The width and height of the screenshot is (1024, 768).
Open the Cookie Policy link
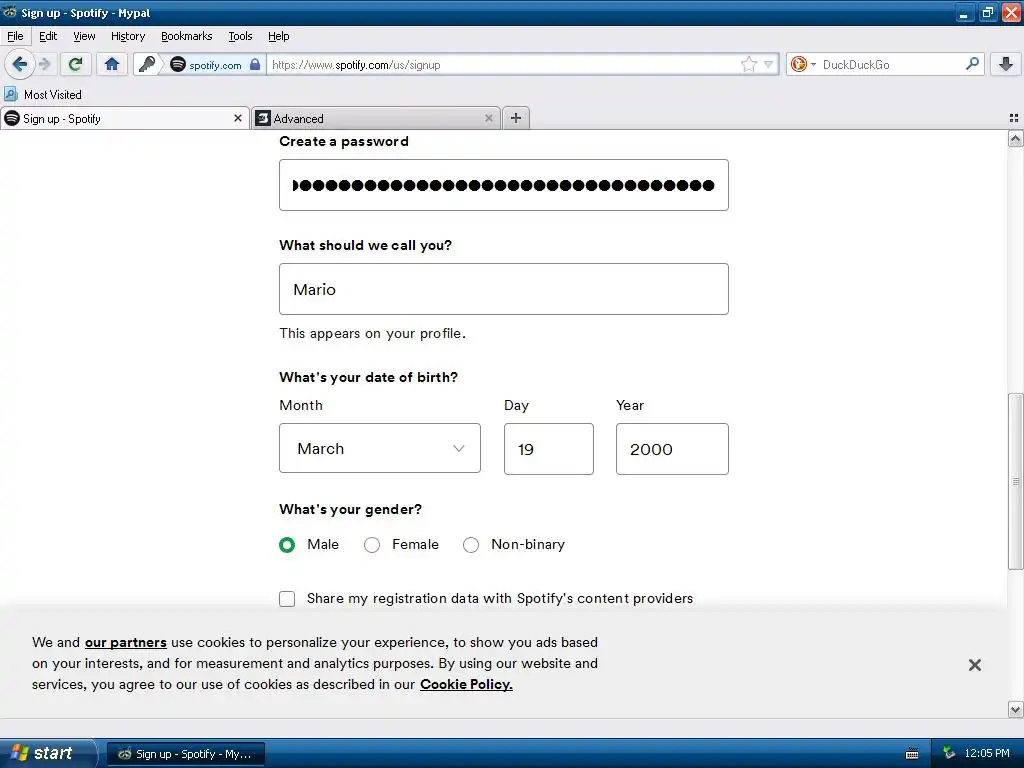[x=466, y=684]
